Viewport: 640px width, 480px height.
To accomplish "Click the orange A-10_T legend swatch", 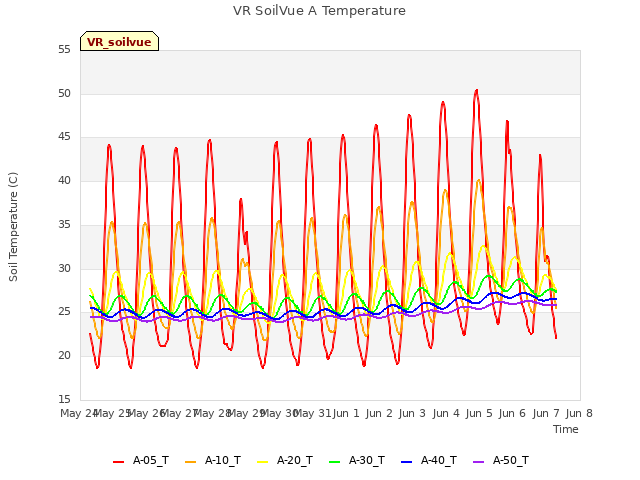I will (x=190, y=462).
